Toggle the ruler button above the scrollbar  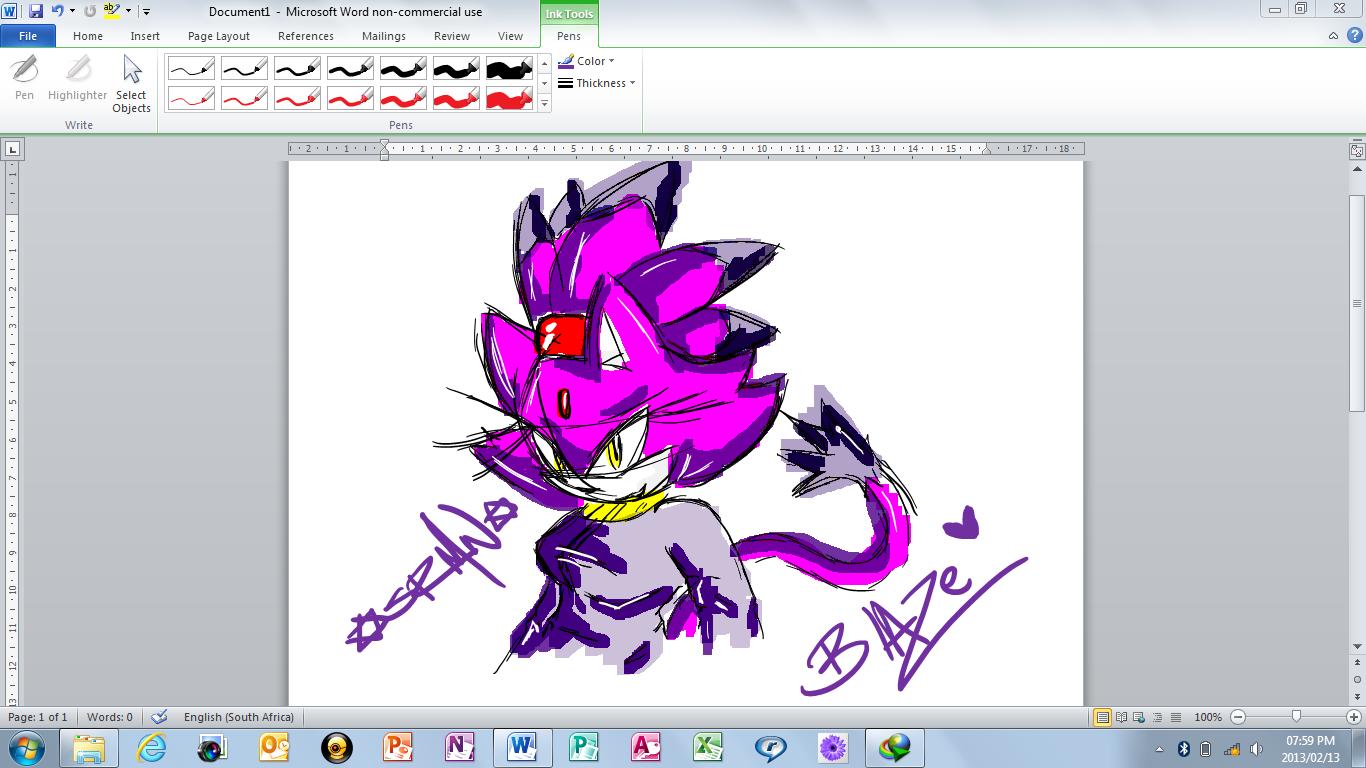[1357, 150]
